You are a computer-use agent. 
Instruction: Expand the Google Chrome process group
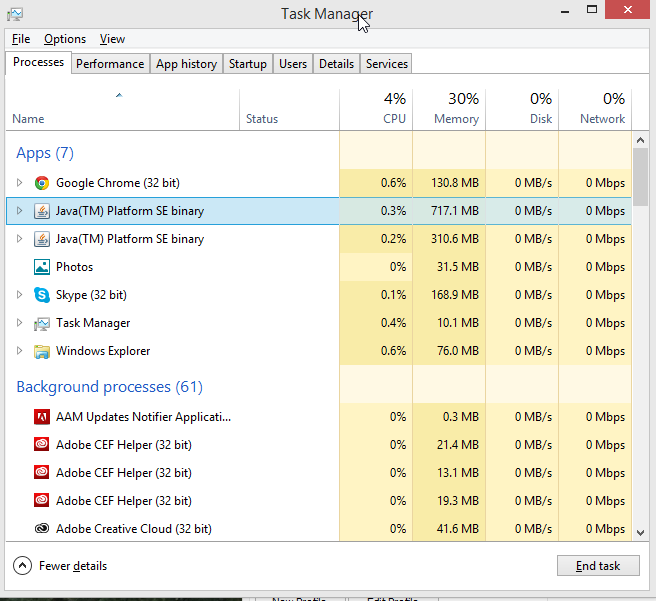pos(19,183)
